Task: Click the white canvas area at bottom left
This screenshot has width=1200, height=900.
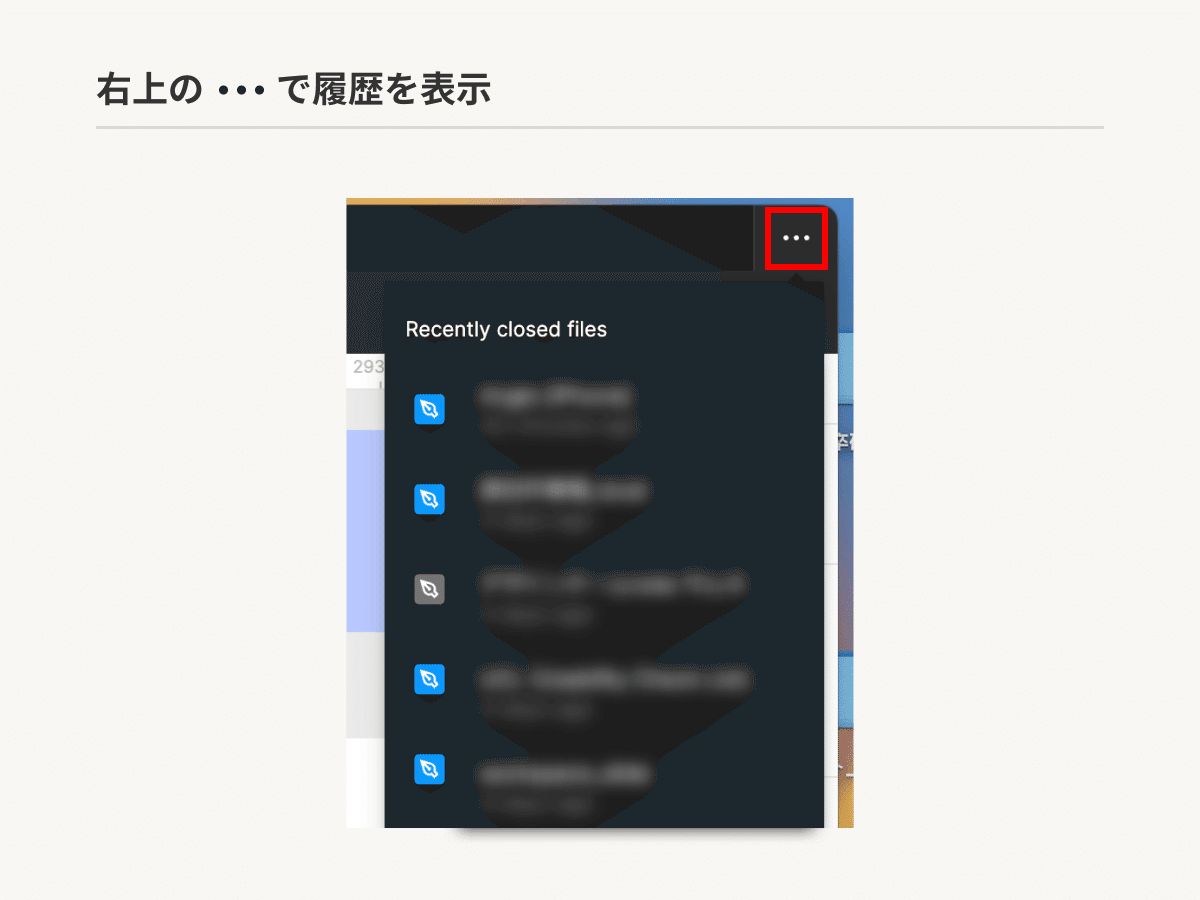Action: click(365, 783)
